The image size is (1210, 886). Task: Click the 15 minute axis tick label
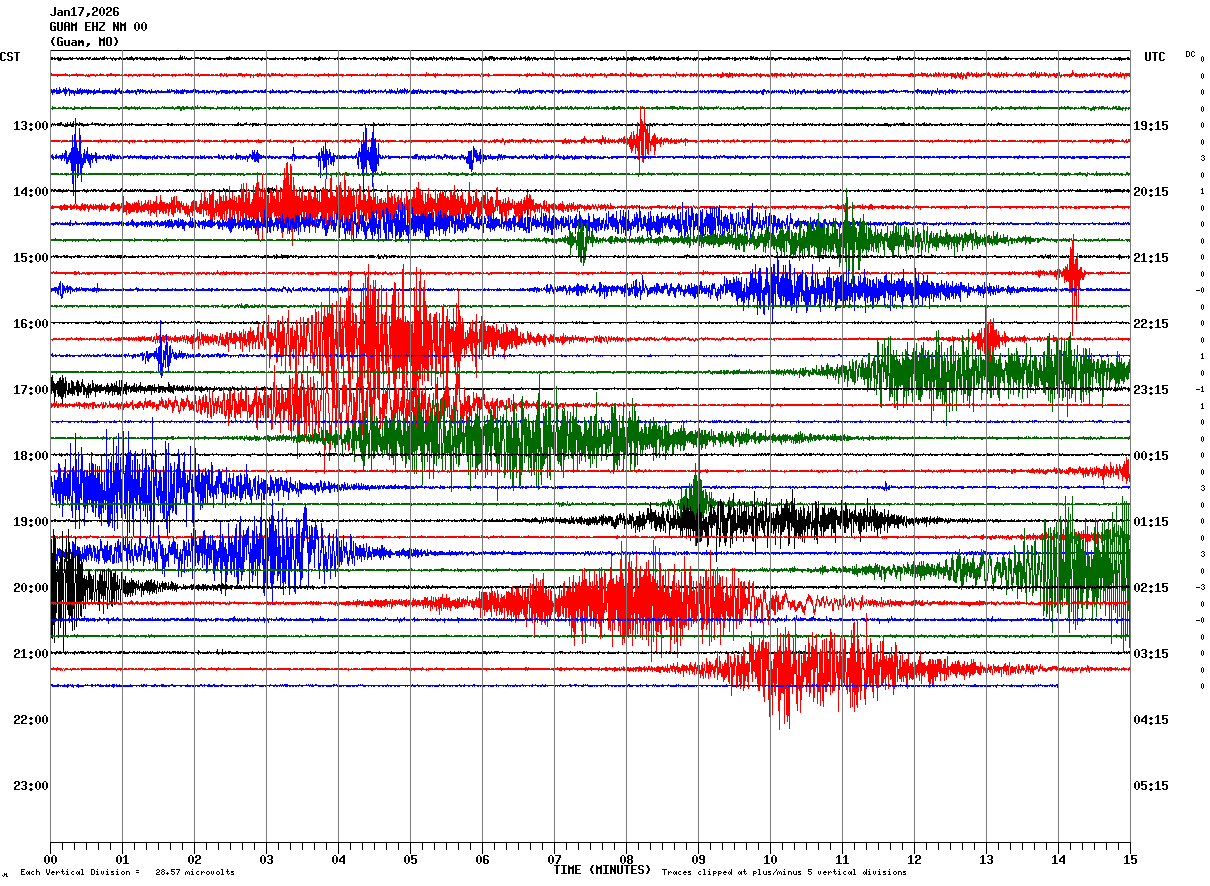(x=1130, y=859)
